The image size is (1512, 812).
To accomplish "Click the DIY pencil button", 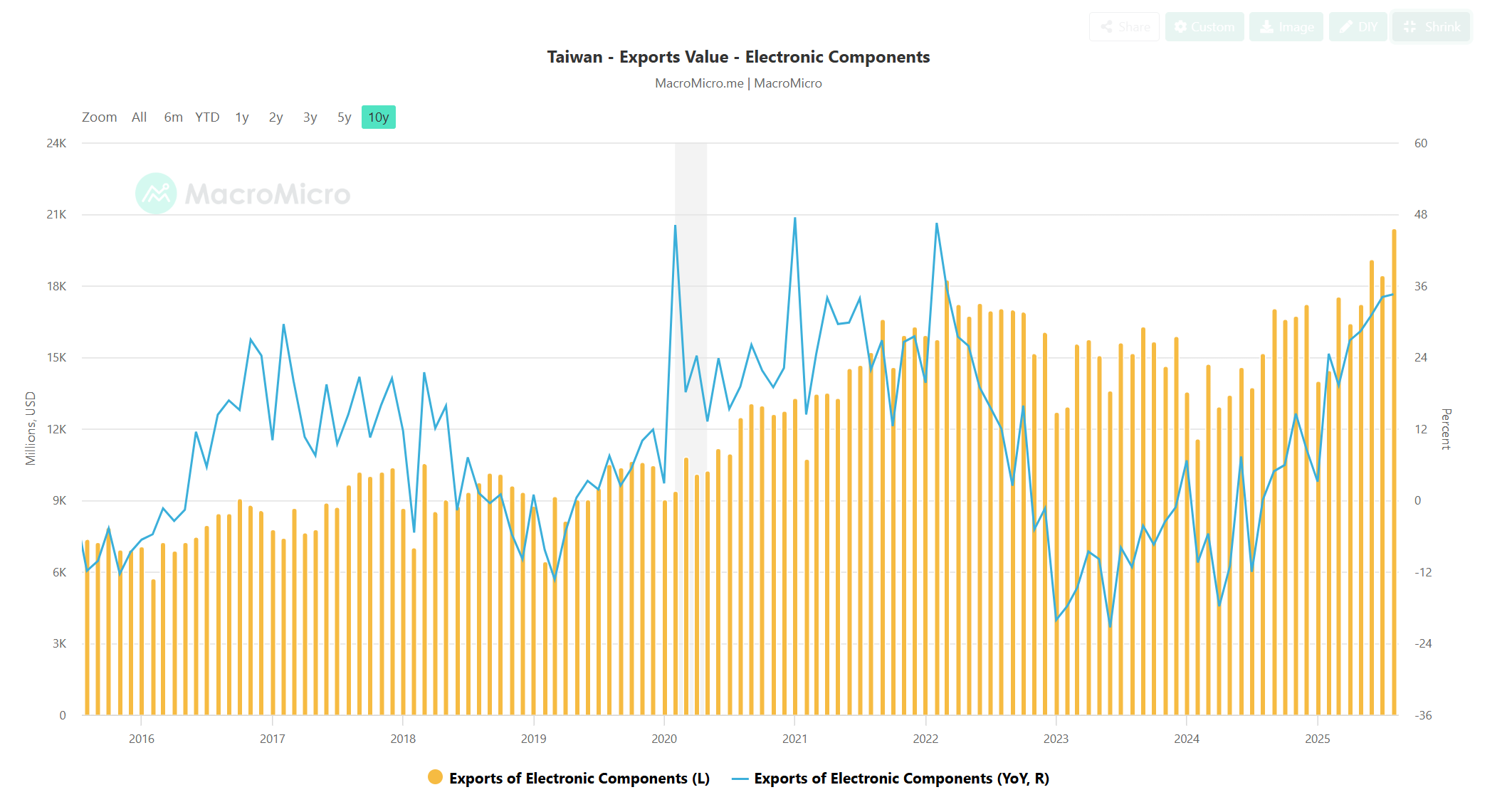I will pyautogui.click(x=1358, y=27).
